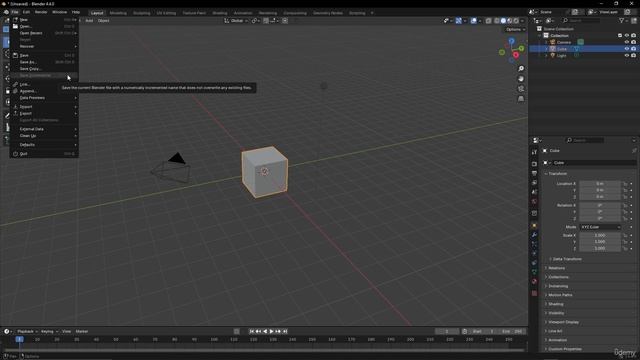Image resolution: width=640 pixels, height=360 pixels.
Task: Click the current frame marker on timeline
Action: coord(19,339)
